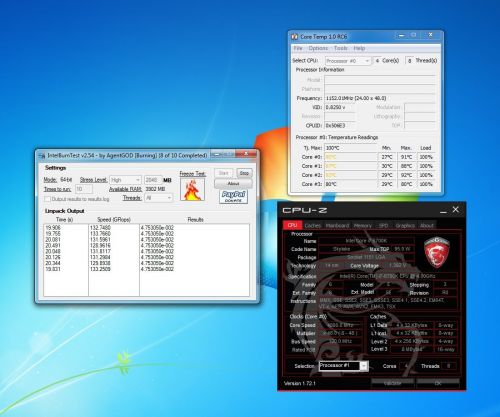
Task: Toggle 'Output results to results.log' checkbox
Action: (47, 199)
